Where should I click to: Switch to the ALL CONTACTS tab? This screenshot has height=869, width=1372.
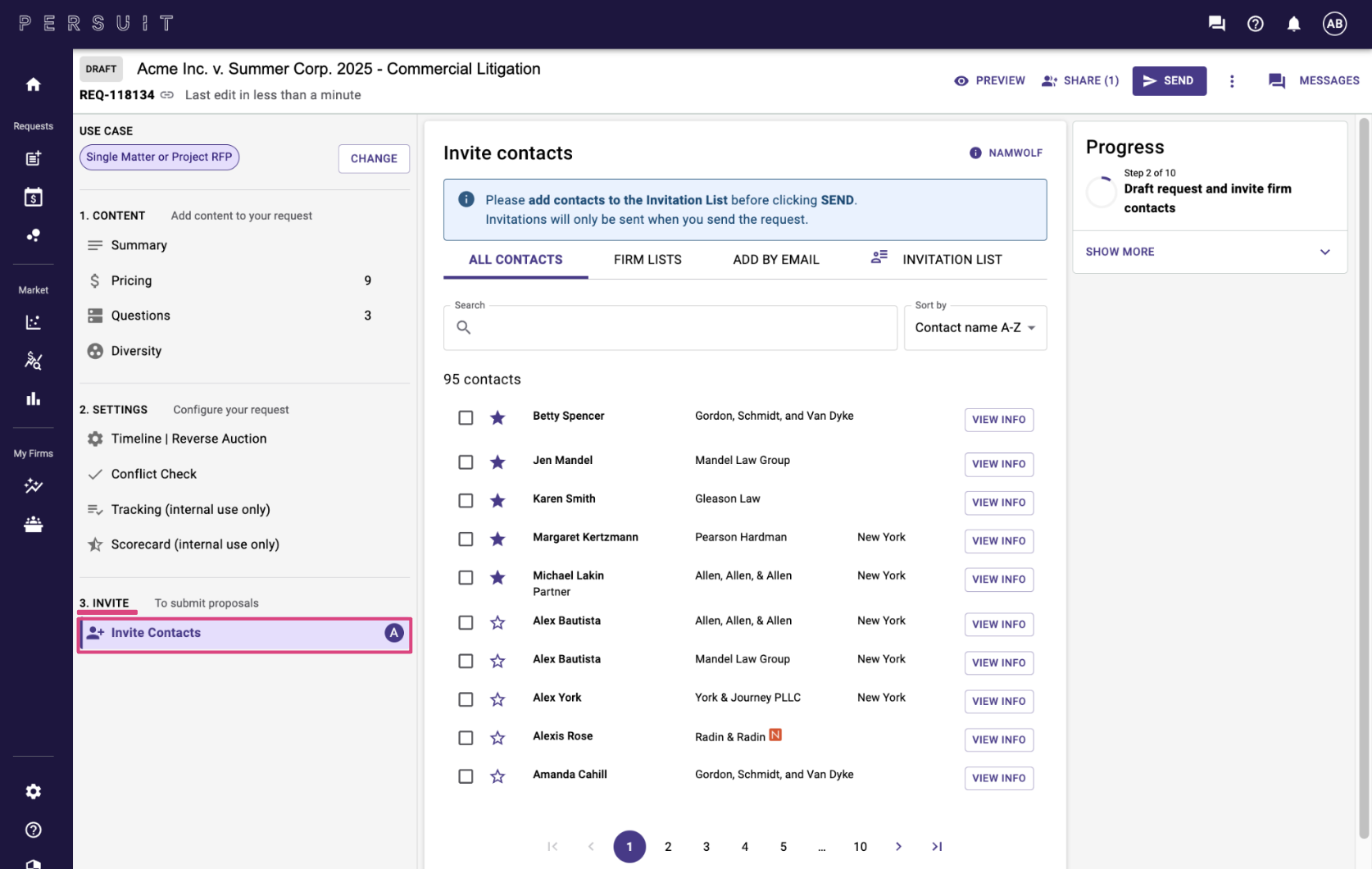(x=516, y=260)
